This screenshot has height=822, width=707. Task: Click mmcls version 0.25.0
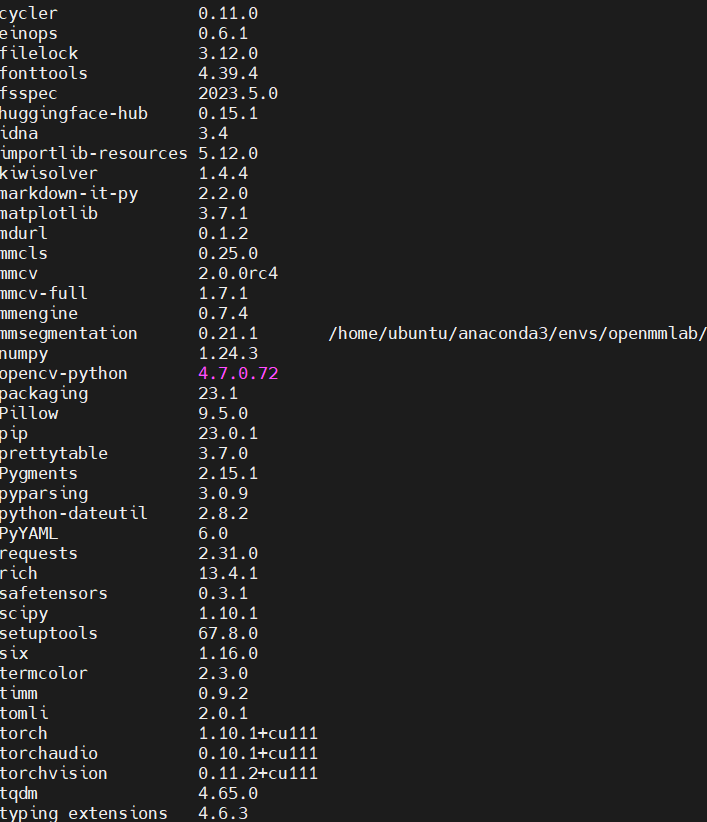(228, 254)
